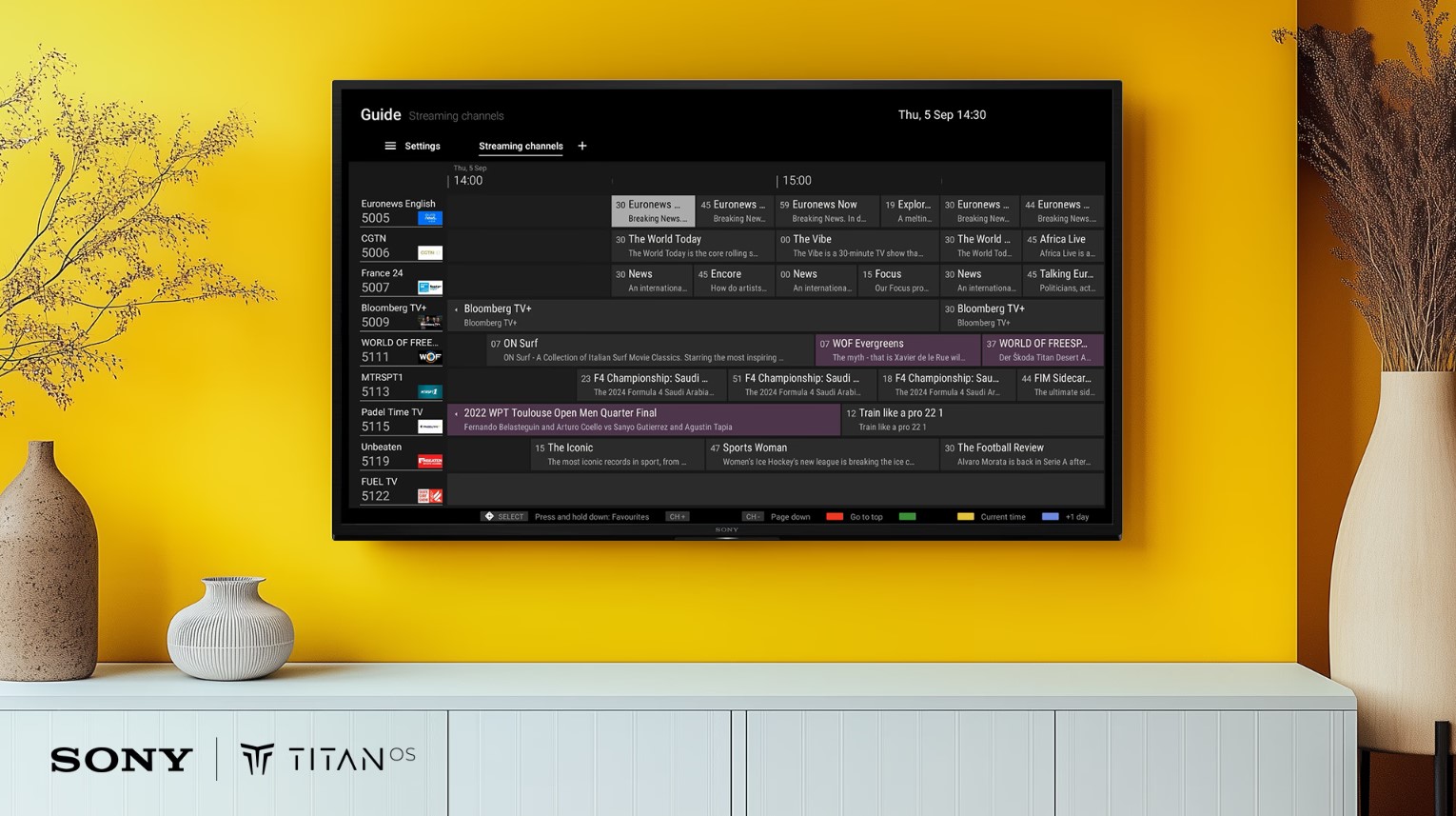Select the Focus programme on France 24

[898, 281]
